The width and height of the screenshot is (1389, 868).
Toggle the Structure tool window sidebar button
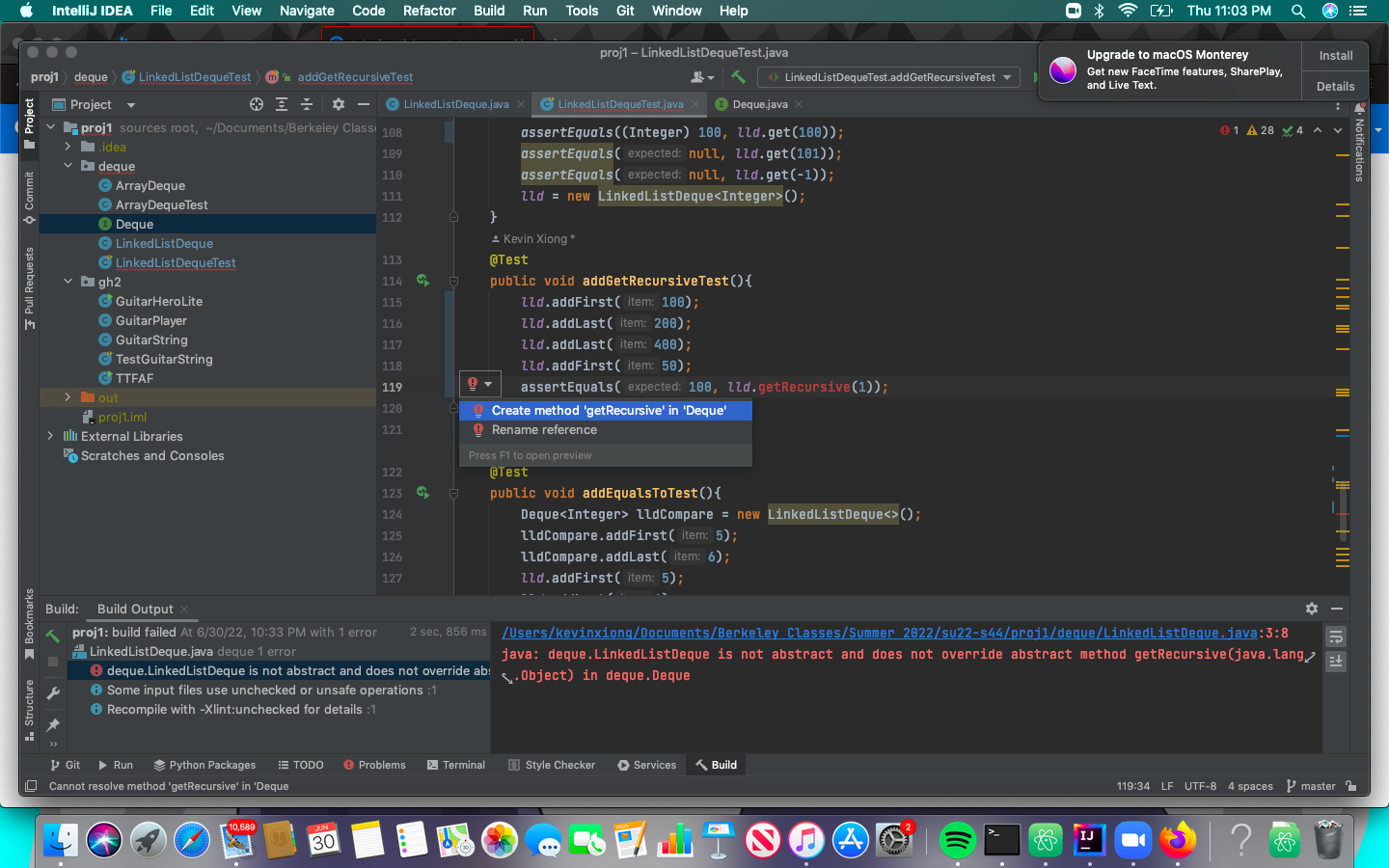[x=29, y=709]
